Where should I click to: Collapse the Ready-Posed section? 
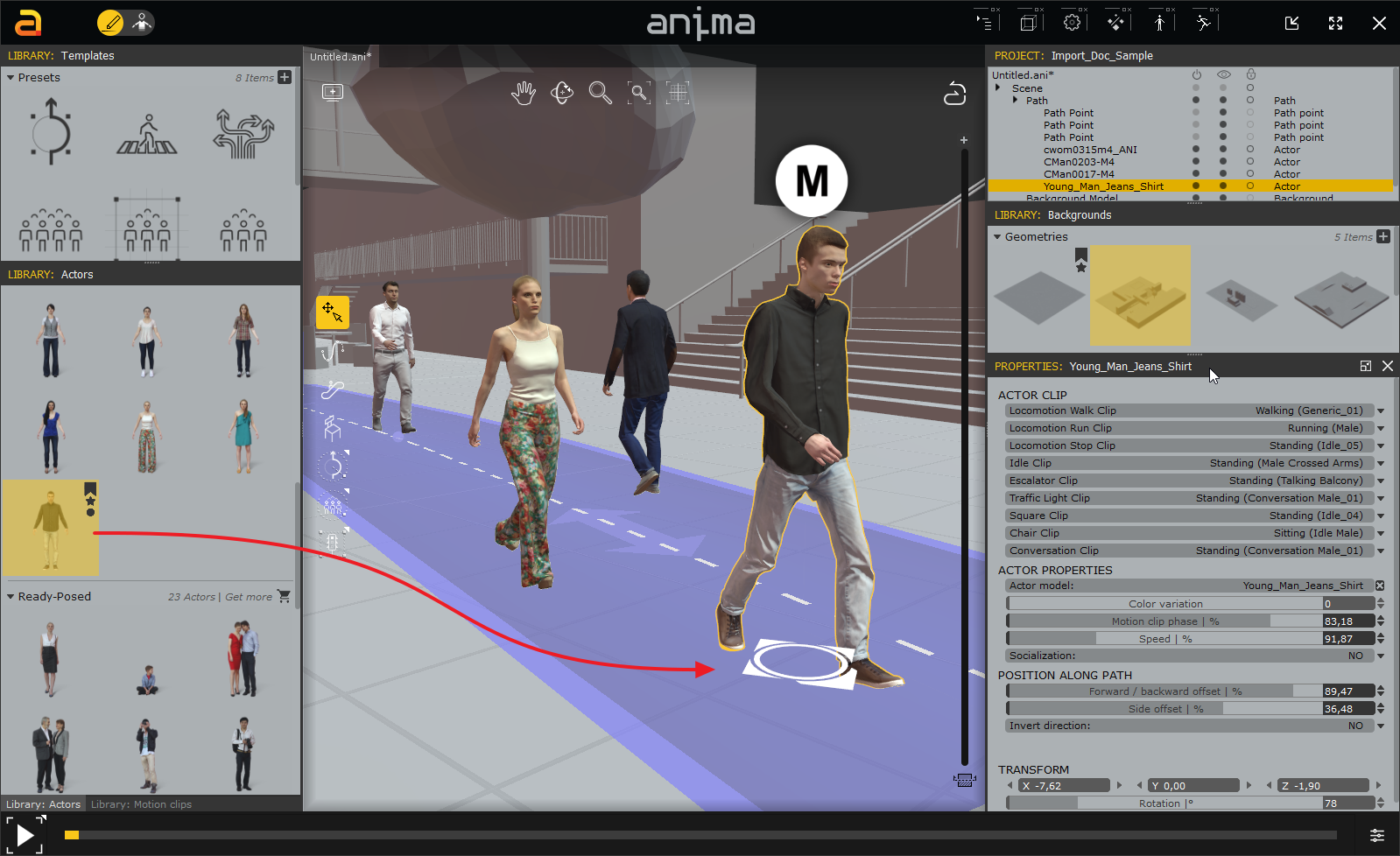click(x=11, y=597)
